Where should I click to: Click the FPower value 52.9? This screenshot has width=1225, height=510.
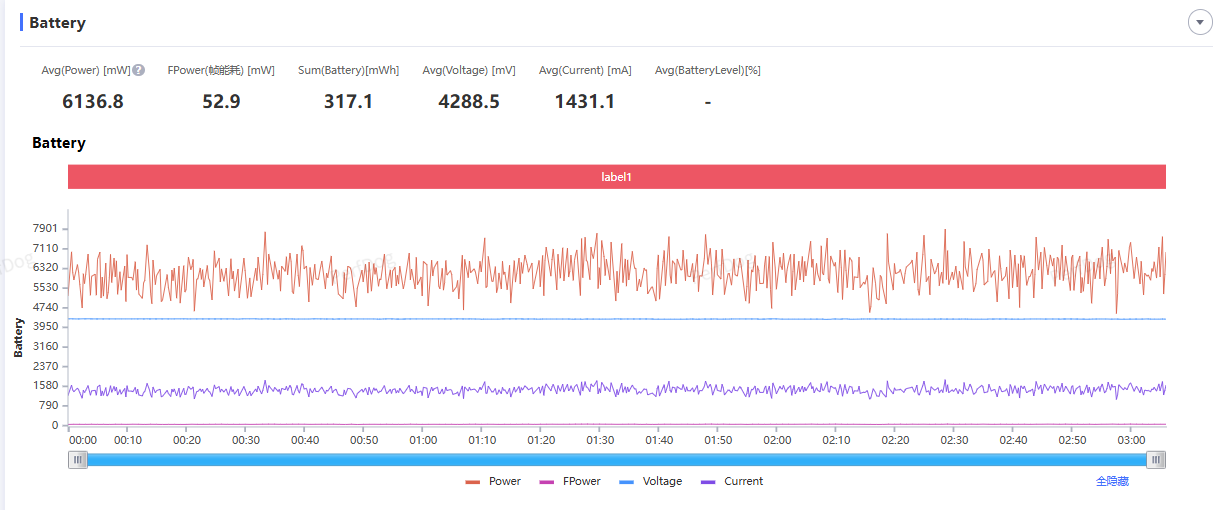click(221, 101)
